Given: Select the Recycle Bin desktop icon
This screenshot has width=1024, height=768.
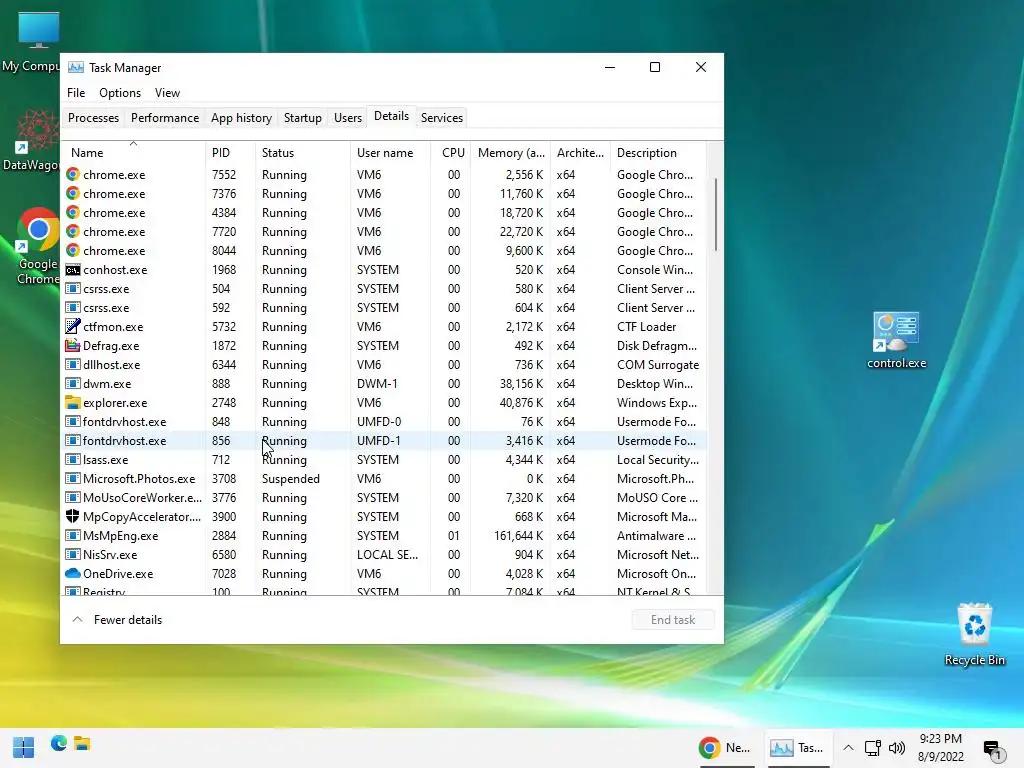Looking at the screenshot, I should click(x=974, y=634).
